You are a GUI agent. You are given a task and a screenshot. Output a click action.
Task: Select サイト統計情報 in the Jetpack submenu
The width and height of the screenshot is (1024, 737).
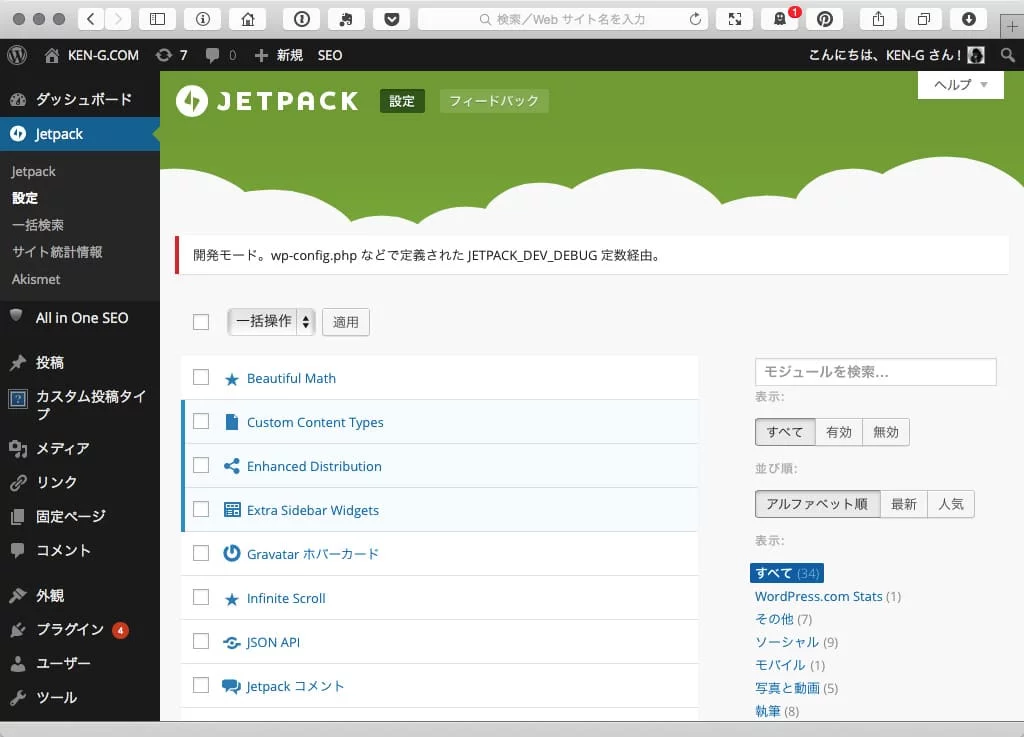57,252
